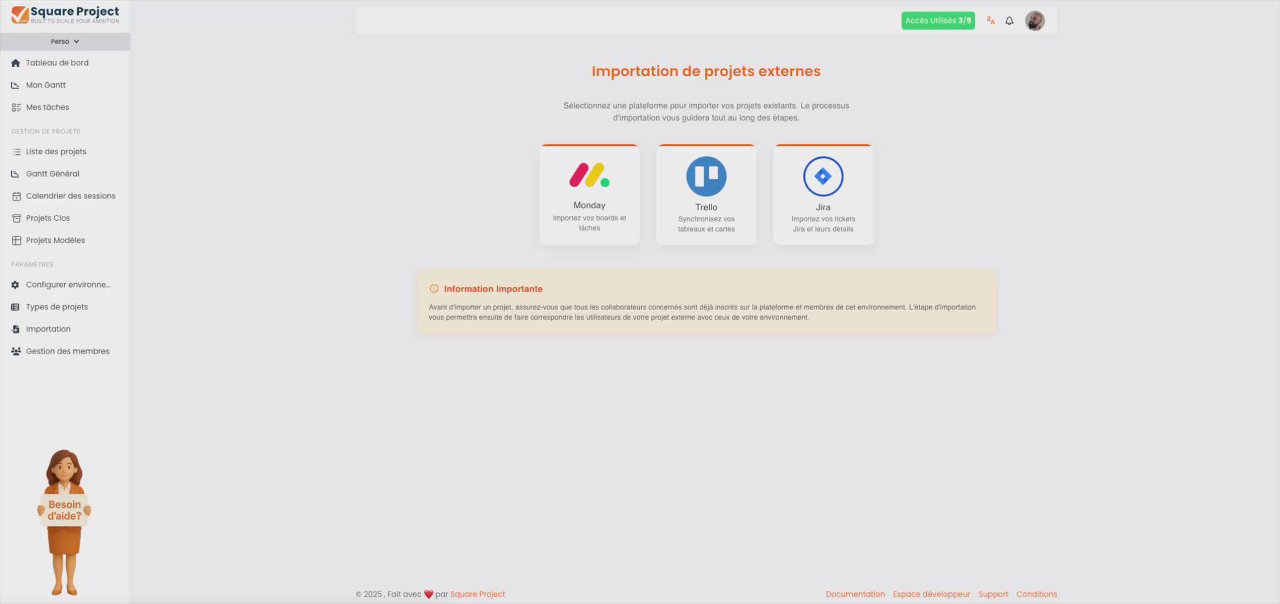Click the language translation icon
This screenshot has height=604, width=1280.
[991, 20]
